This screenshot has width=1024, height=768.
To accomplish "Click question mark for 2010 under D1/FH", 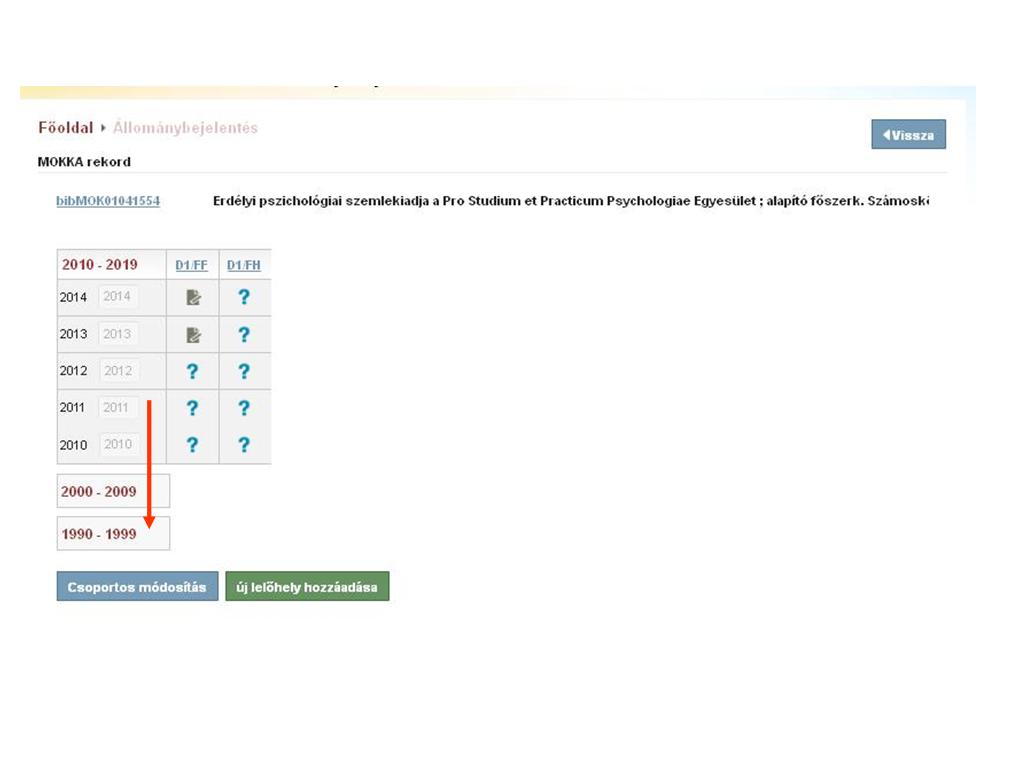I will [243, 445].
